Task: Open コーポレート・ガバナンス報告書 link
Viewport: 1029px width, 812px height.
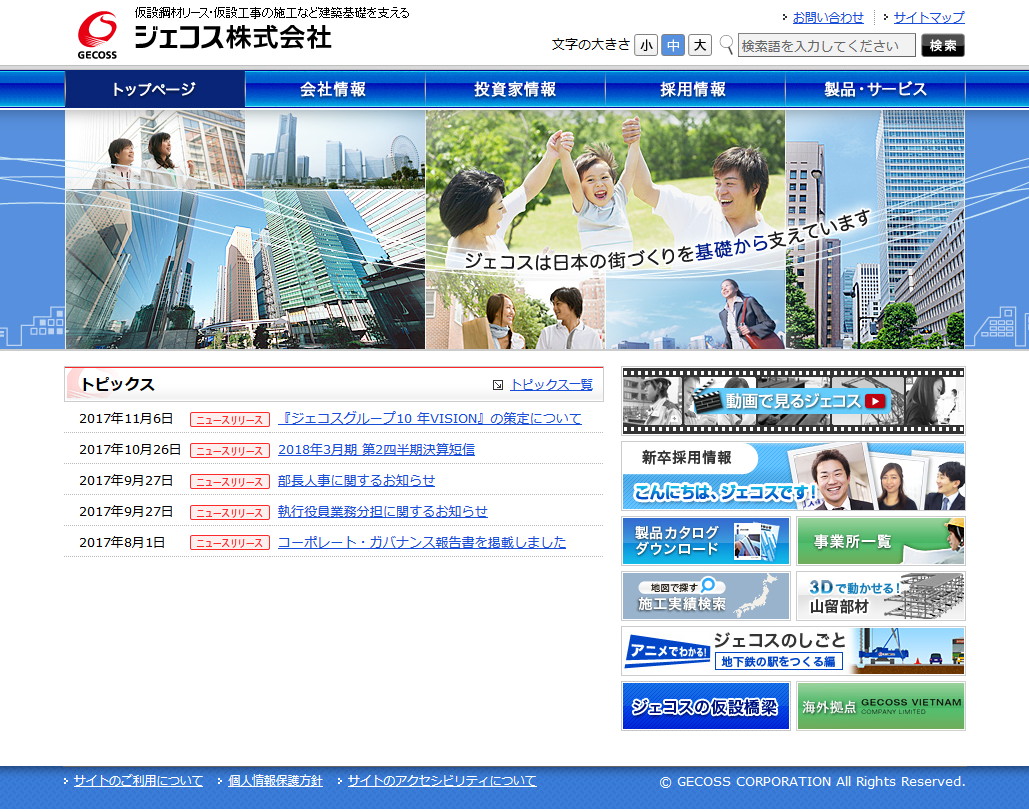Action: tap(422, 542)
